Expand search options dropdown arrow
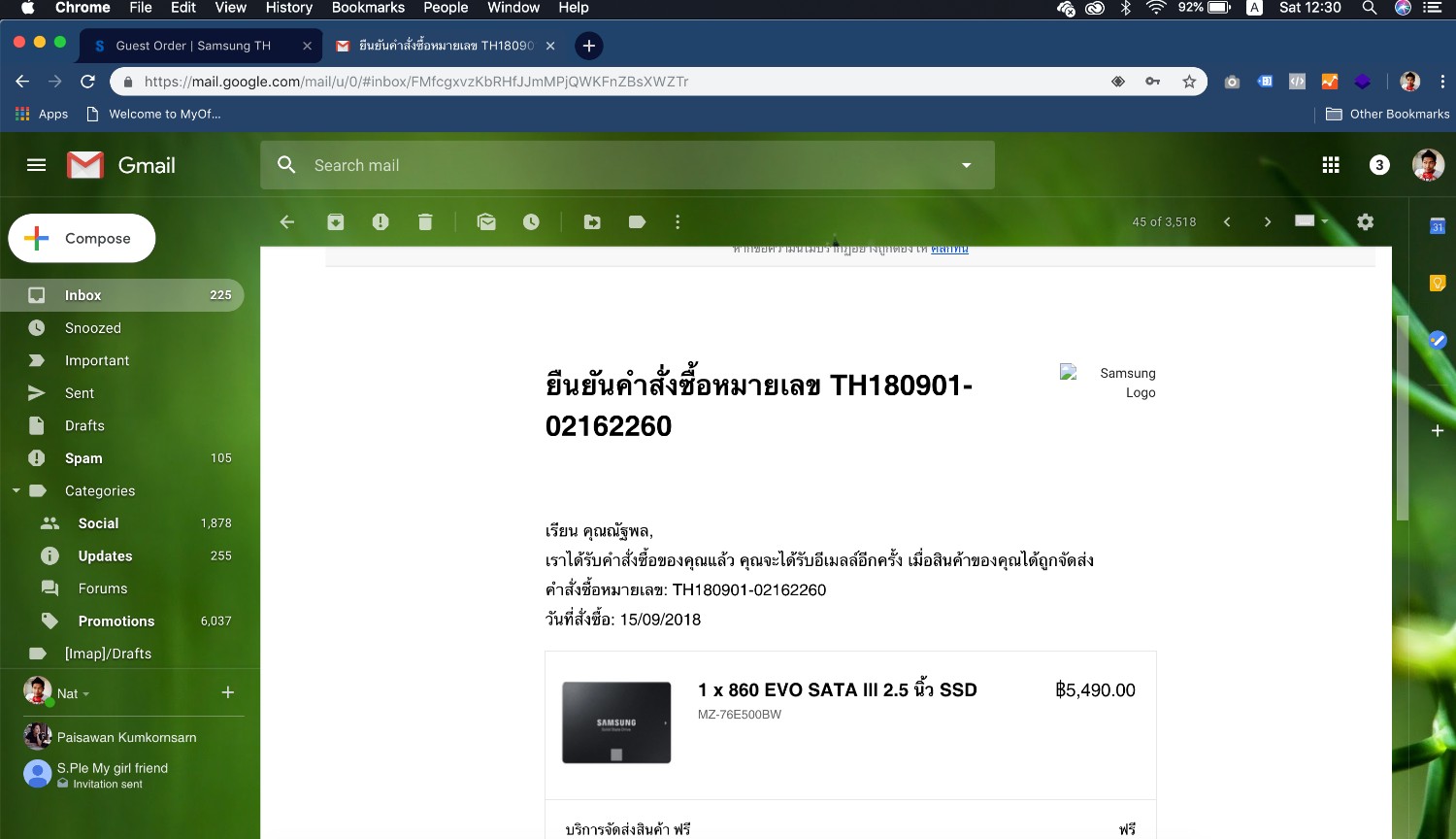 [x=967, y=165]
